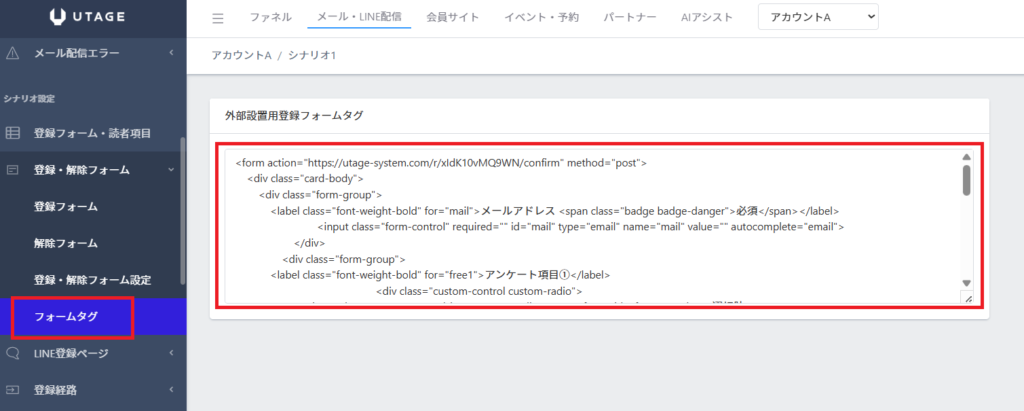Click the warning triangle icon for メール配信エラー

pyautogui.click(x=13, y=52)
